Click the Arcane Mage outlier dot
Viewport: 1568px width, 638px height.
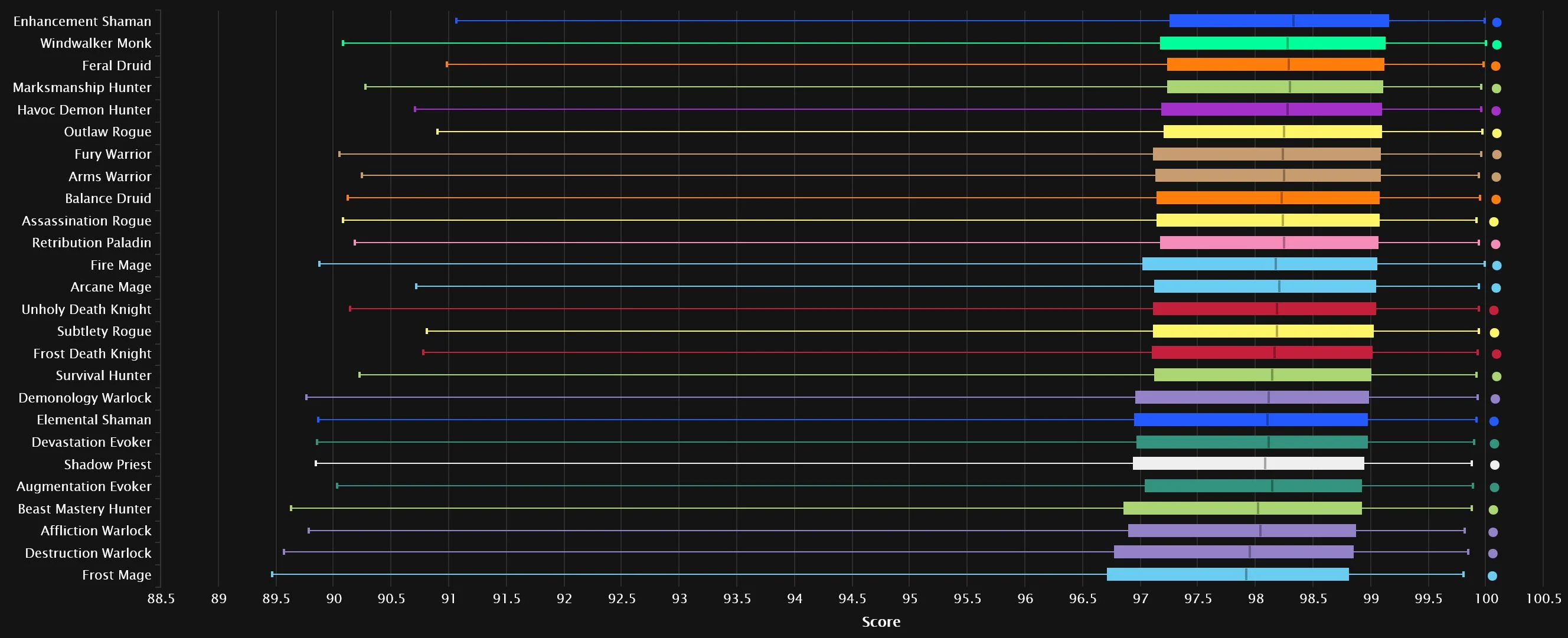tap(1496, 288)
